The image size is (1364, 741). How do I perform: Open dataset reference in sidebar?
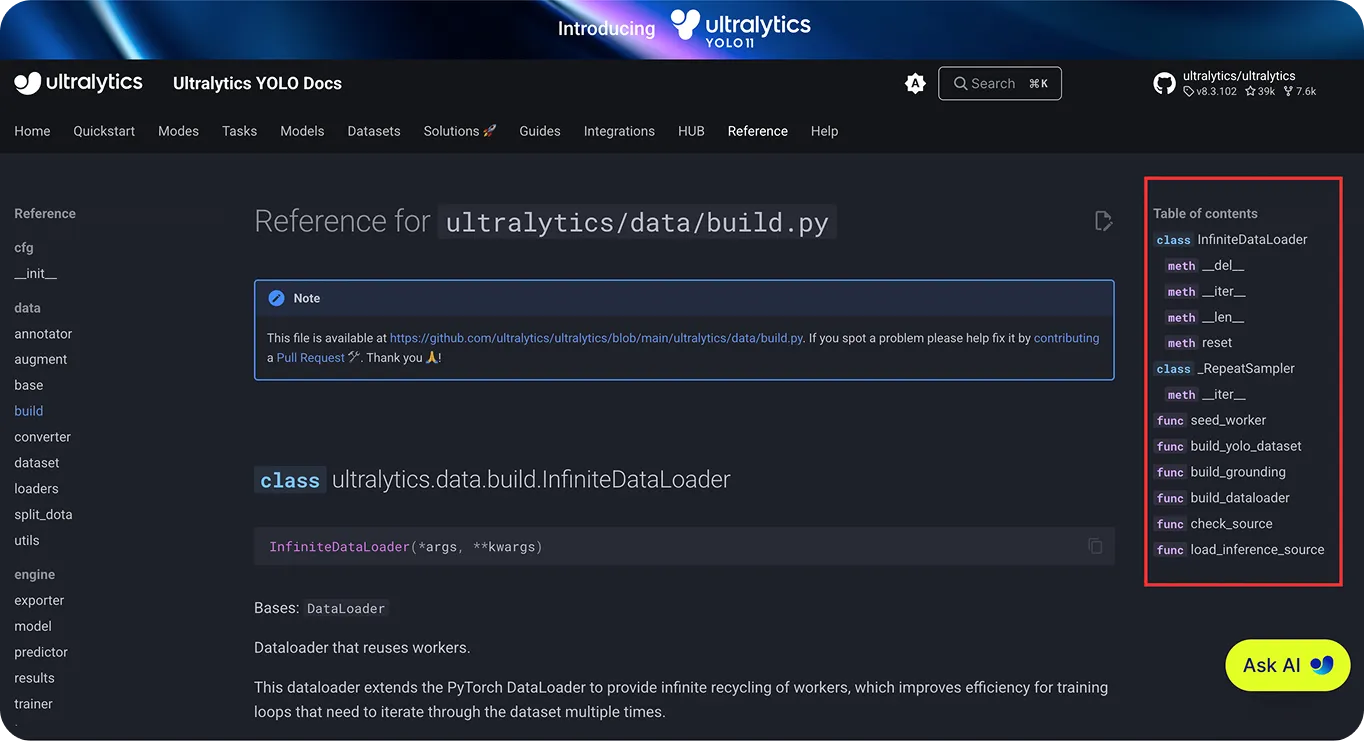tap(37, 463)
